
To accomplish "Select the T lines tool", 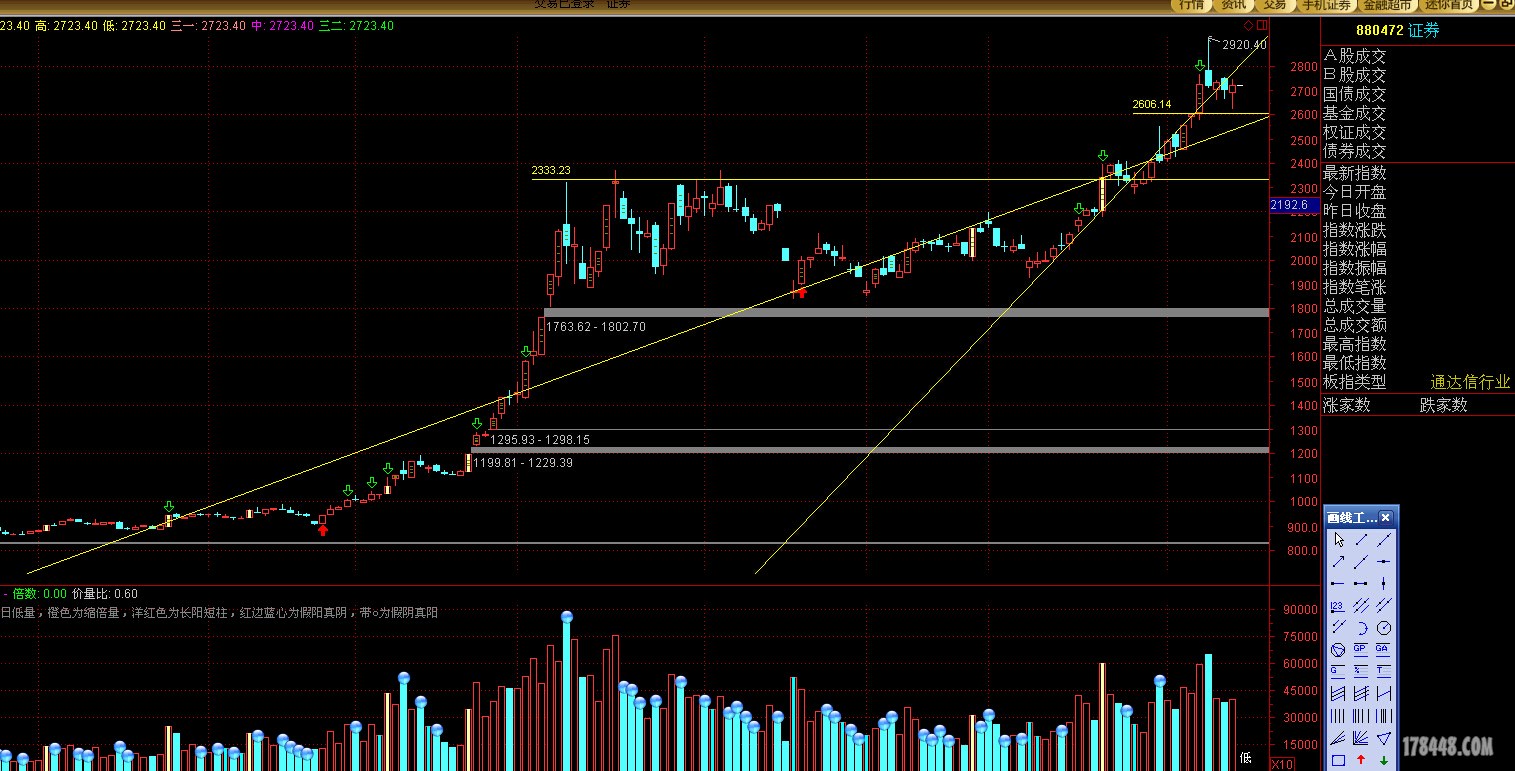I will 1384,672.
